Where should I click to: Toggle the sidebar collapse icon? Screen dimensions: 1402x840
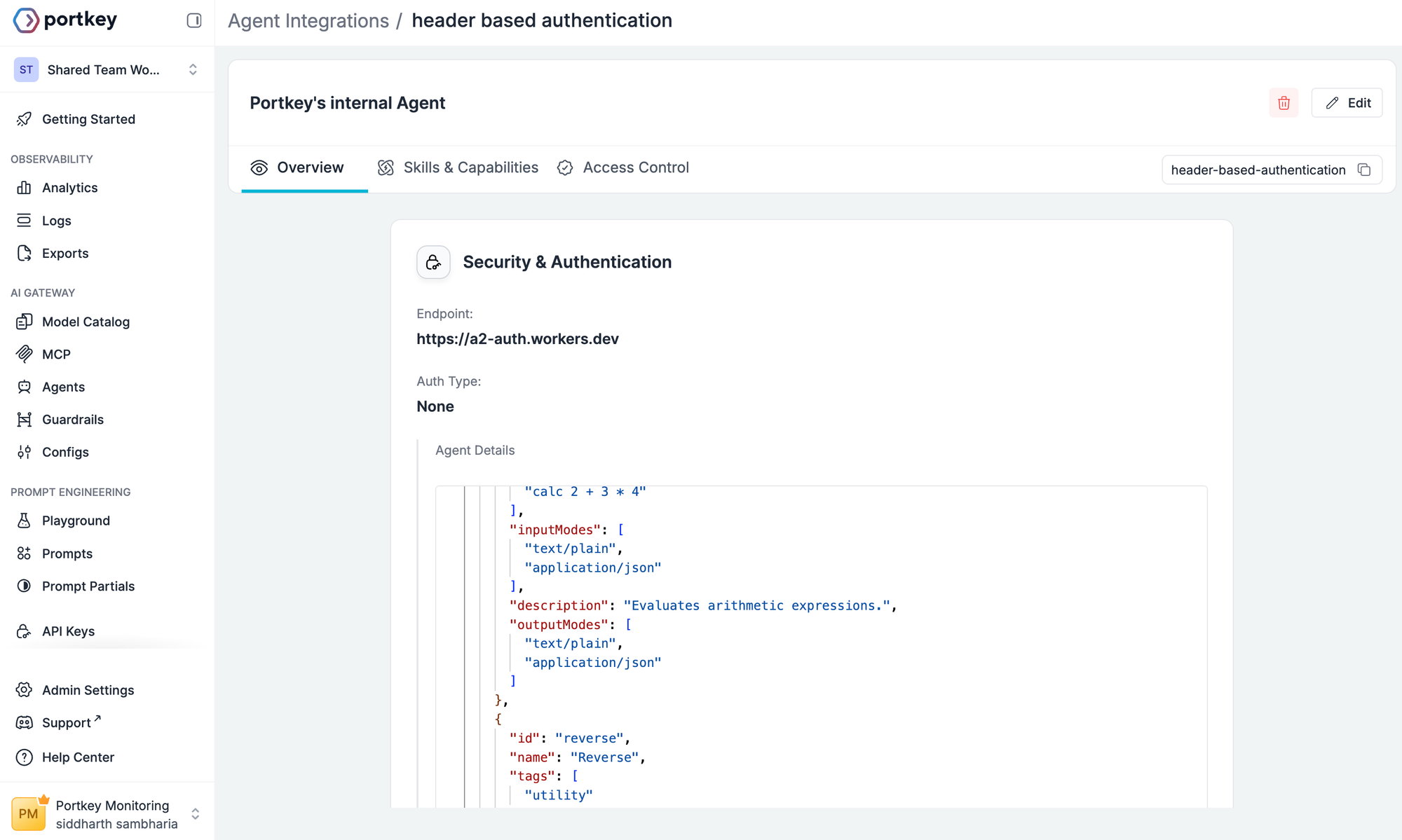(x=194, y=20)
